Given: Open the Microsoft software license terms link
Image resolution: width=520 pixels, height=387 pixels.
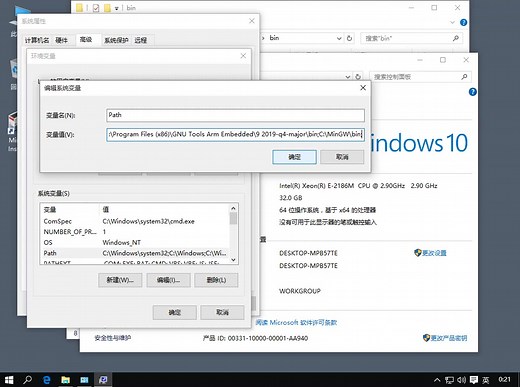Looking at the screenshot, I should pyautogui.click(x=296, y=322).
